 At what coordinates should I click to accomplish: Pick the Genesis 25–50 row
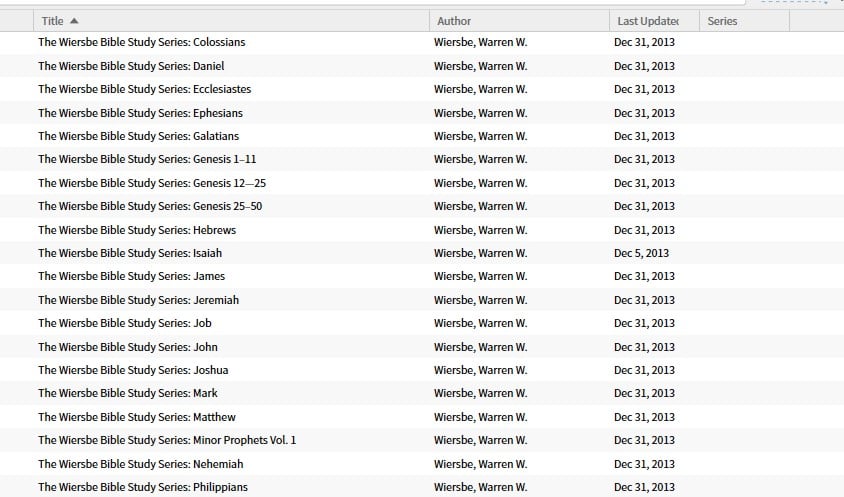(x=422, y=206)
